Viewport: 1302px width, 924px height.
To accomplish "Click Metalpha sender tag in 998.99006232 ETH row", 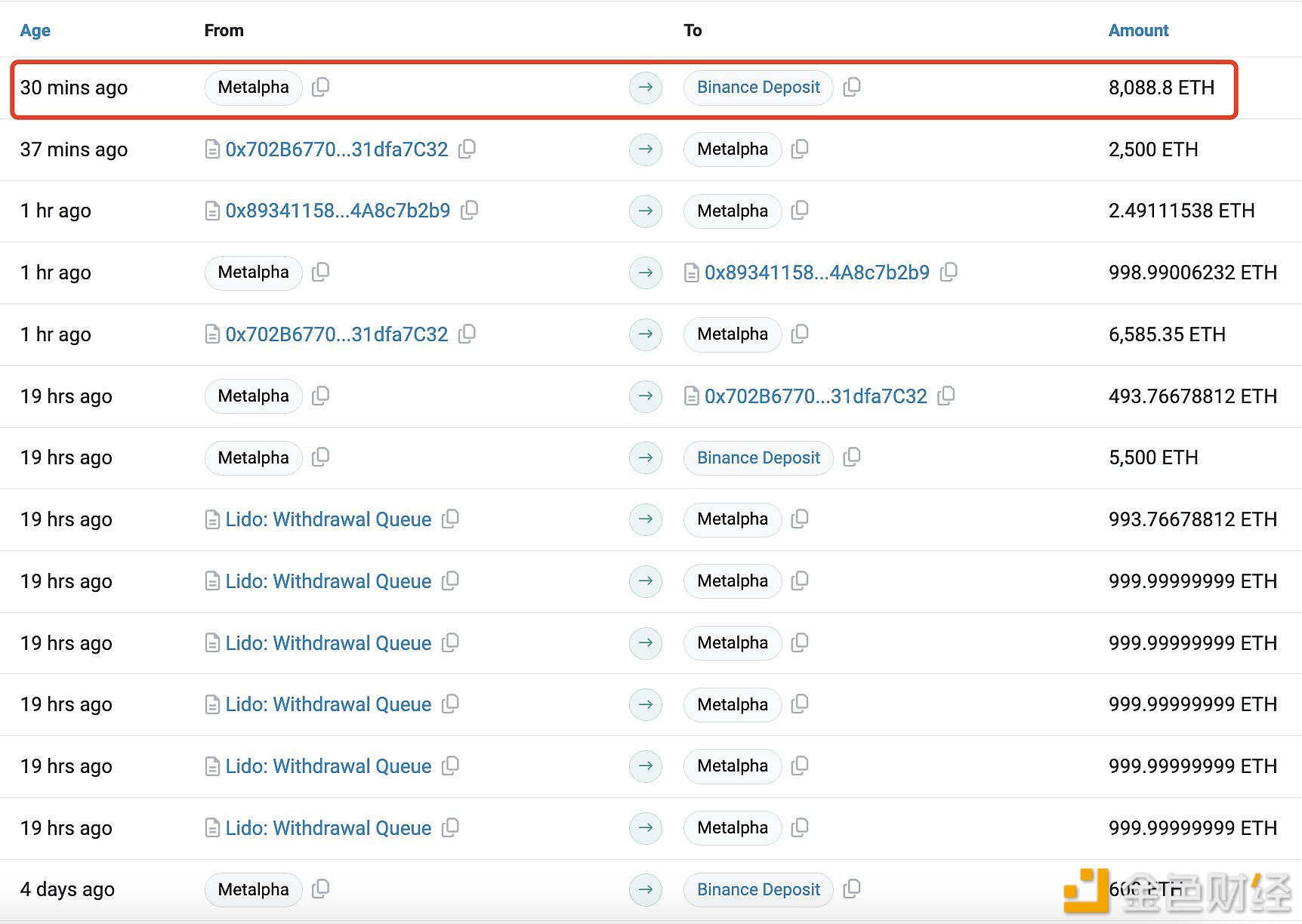I will coord(253,272).
